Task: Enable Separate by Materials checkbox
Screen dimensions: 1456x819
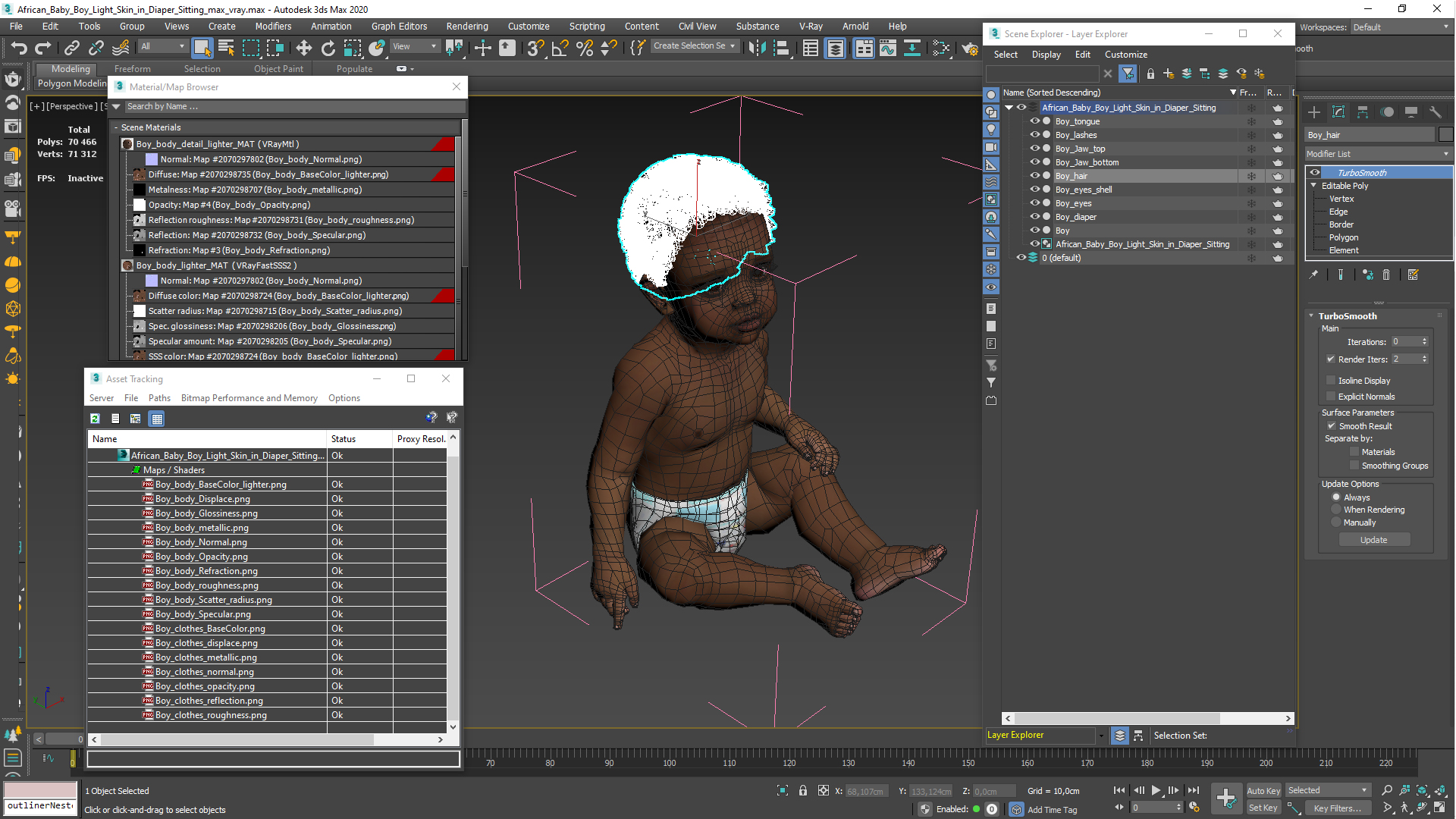Action: [x=1354, y=452]
